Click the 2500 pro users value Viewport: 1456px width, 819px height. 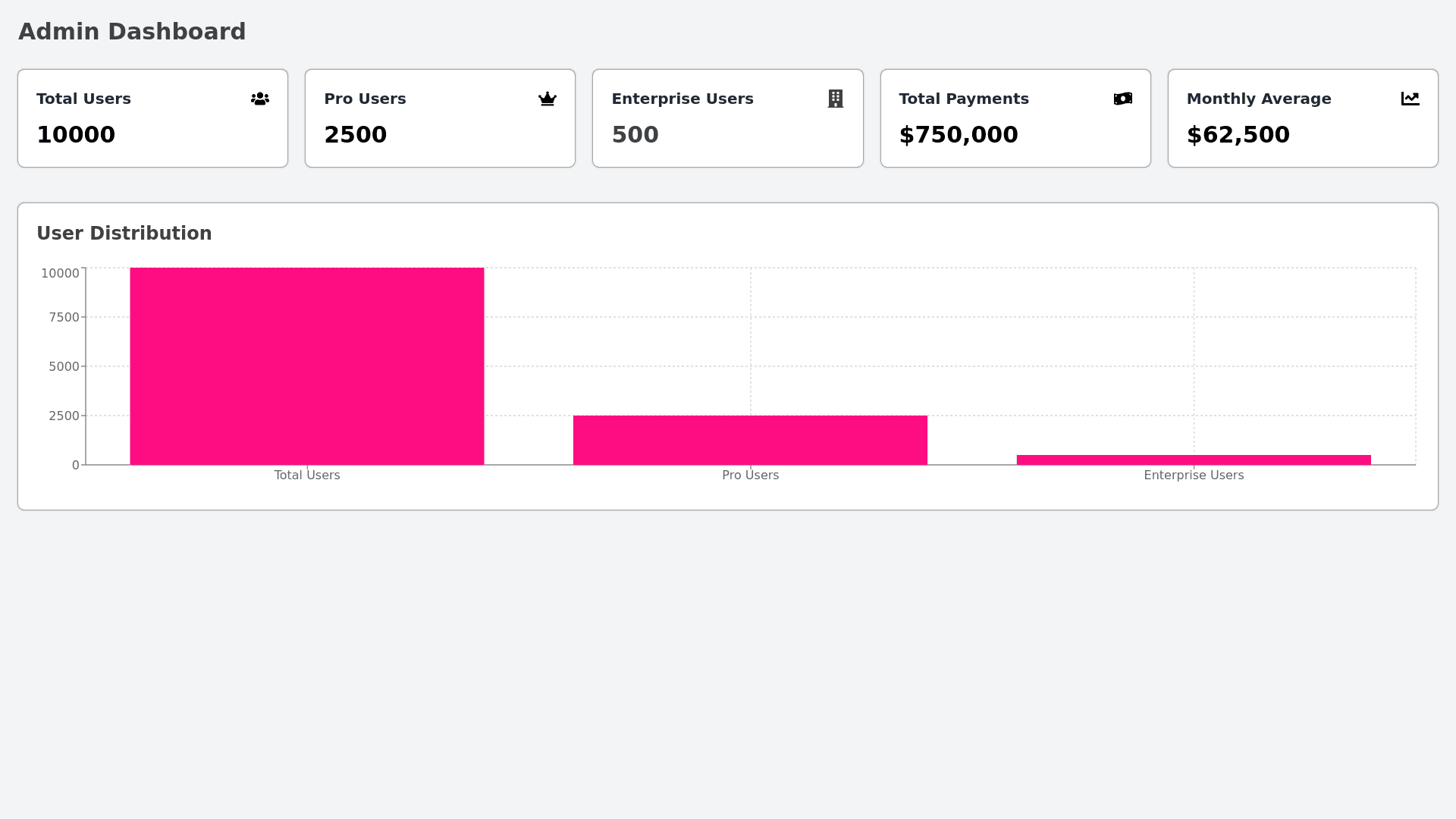coord(355,135)
